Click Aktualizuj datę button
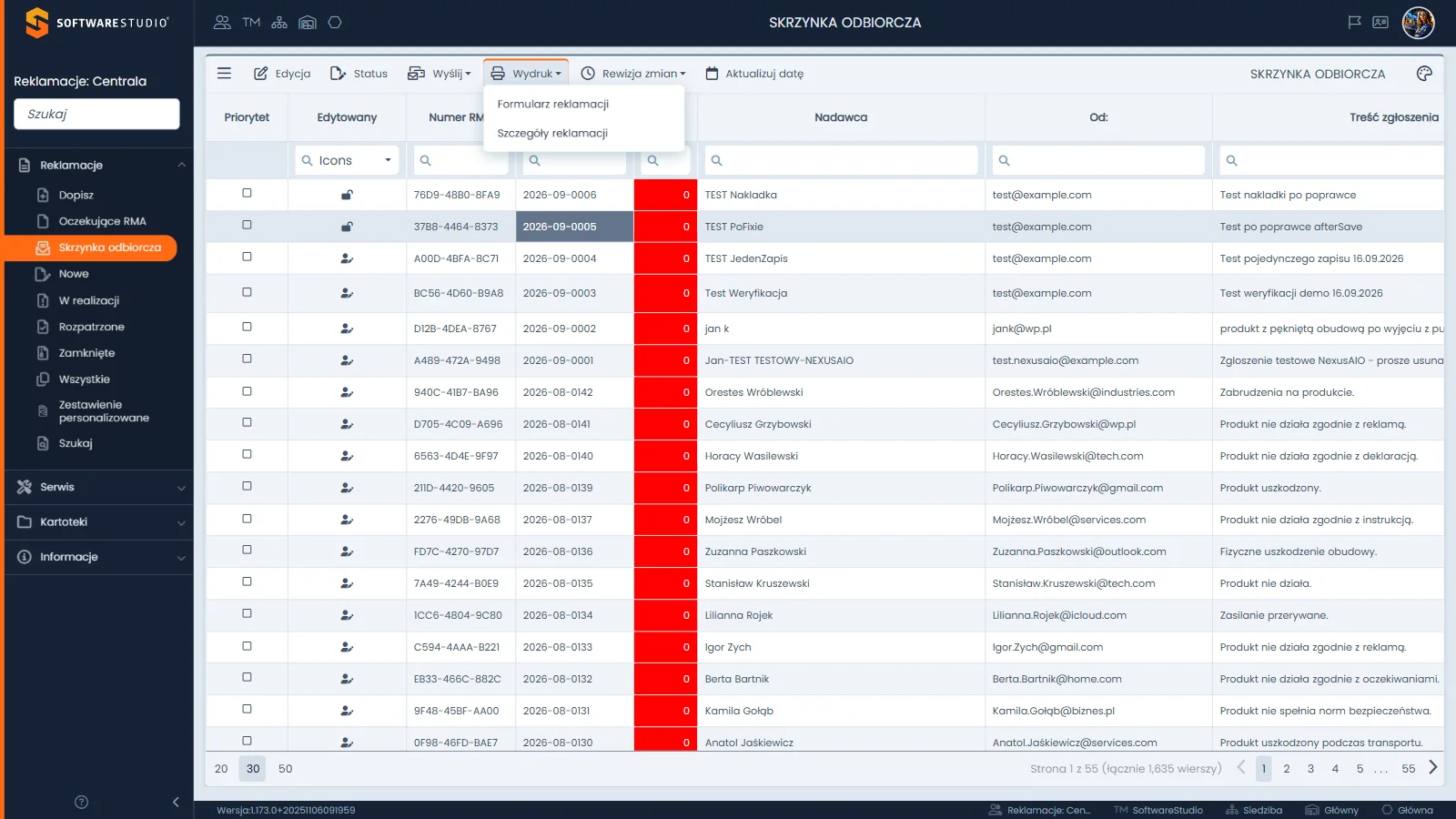This screenshot has width=1456, height=819. coord(754,74)
